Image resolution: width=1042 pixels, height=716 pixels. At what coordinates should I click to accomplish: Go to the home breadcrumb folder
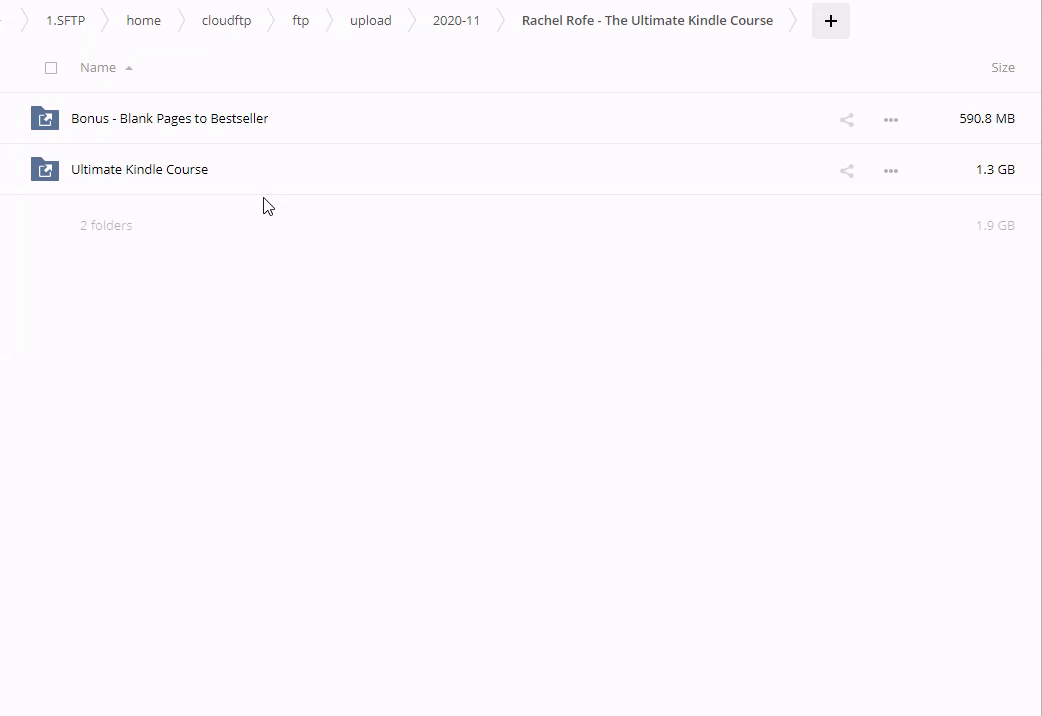143,21
